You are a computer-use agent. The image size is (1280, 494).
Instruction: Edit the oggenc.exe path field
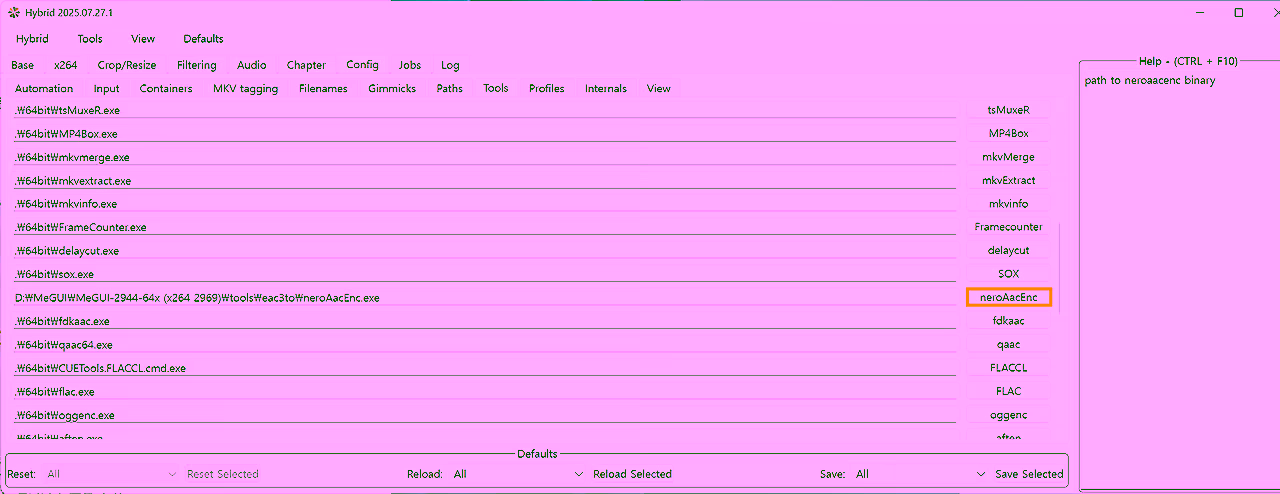(x=484, y=415)
